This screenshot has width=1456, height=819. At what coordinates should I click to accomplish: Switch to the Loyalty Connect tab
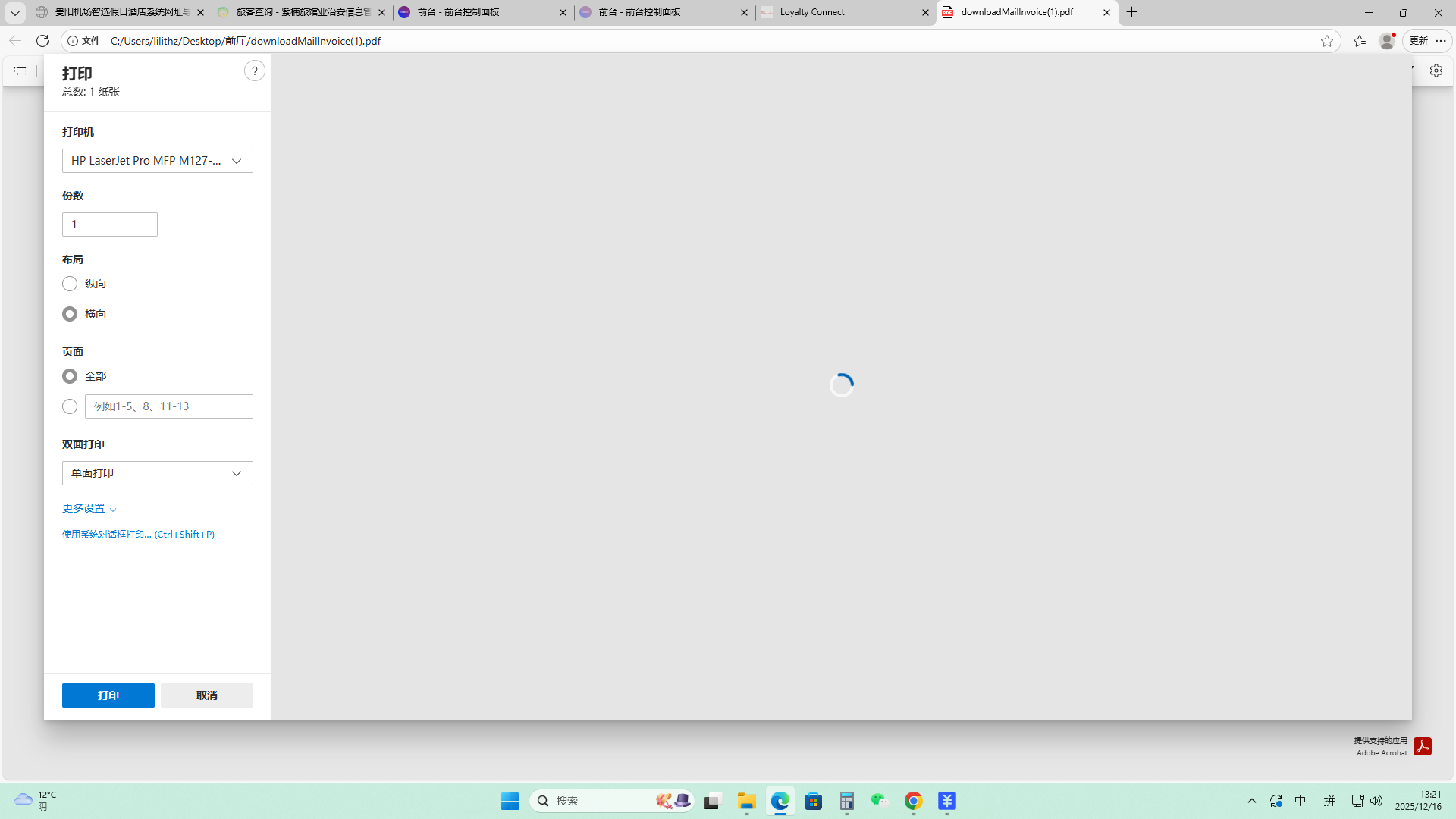coord(842,12)
